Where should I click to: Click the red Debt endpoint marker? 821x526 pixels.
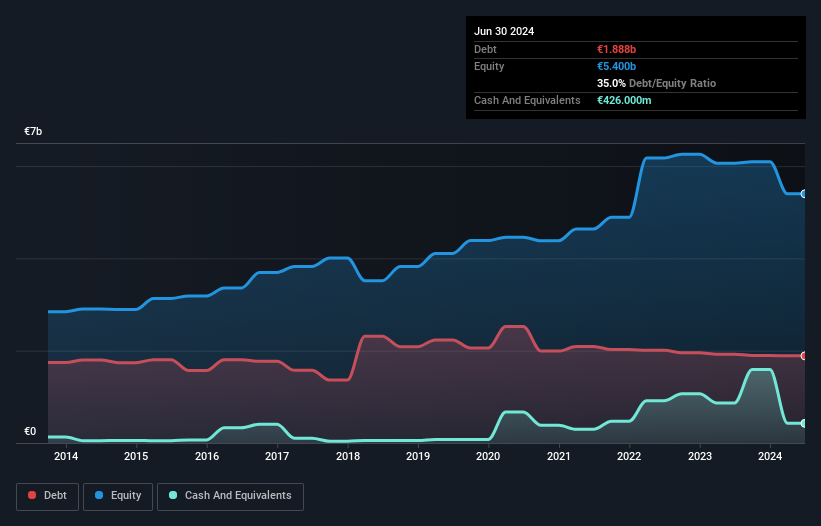point(804,356)
